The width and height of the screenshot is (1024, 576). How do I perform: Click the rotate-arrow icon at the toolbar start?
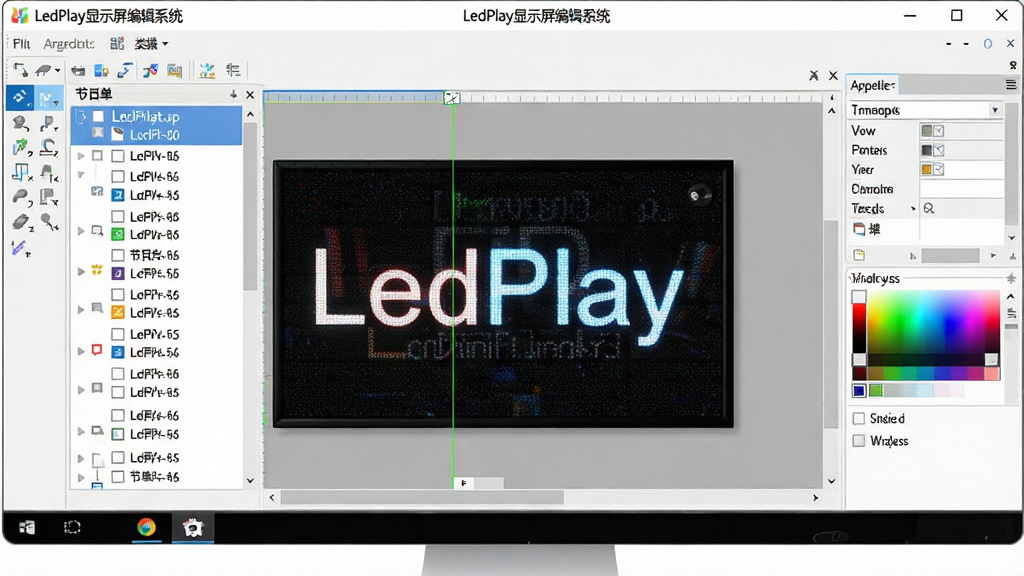21,70
